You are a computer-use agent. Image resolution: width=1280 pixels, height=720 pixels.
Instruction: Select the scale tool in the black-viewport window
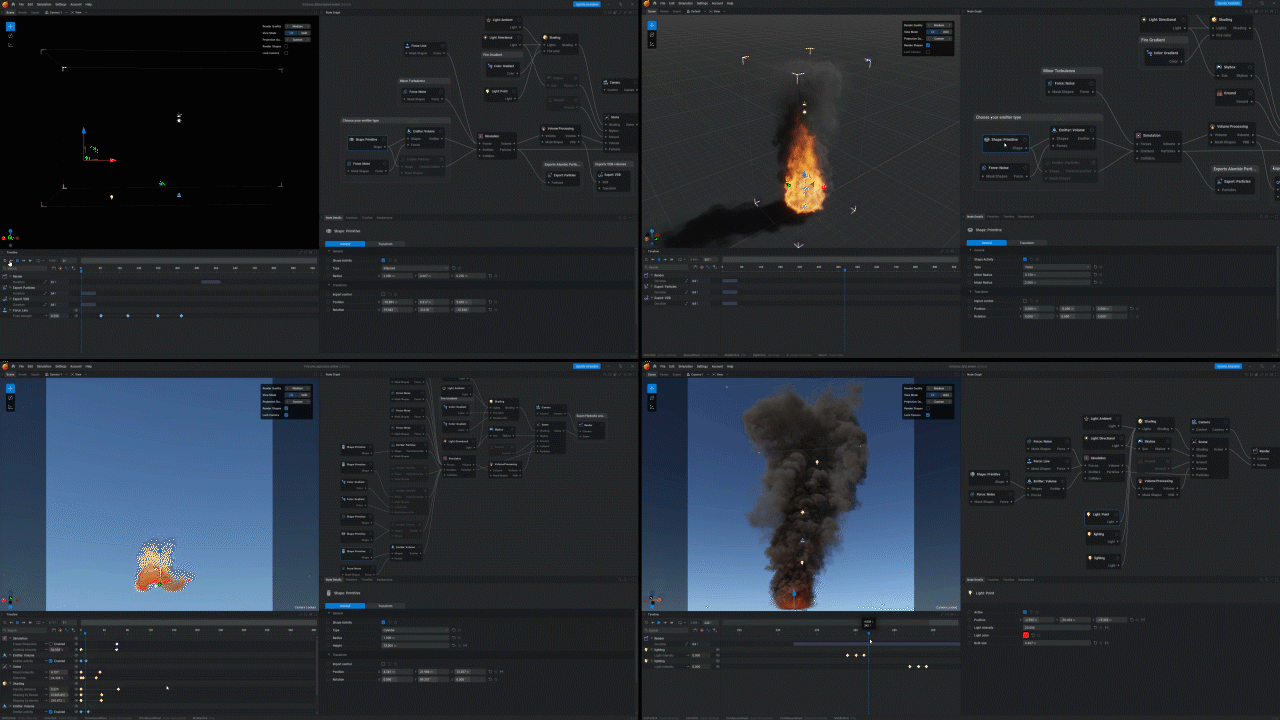pyautogui.click(x=11, y=44)
